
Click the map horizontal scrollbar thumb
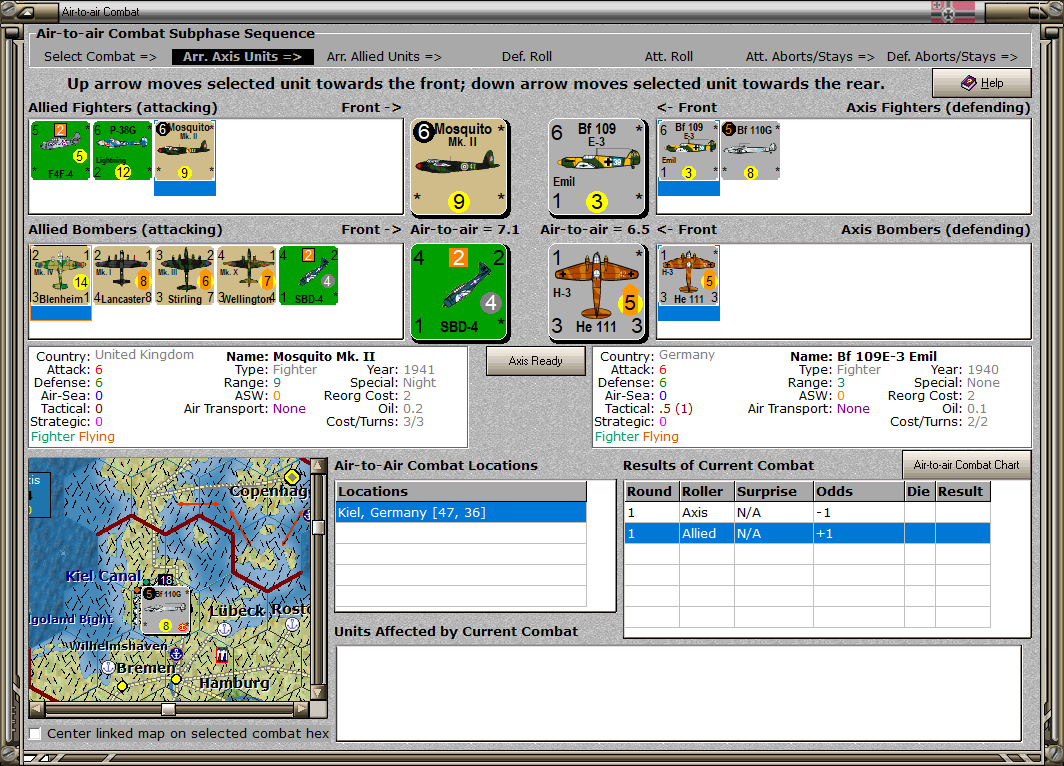click(168, 709)
